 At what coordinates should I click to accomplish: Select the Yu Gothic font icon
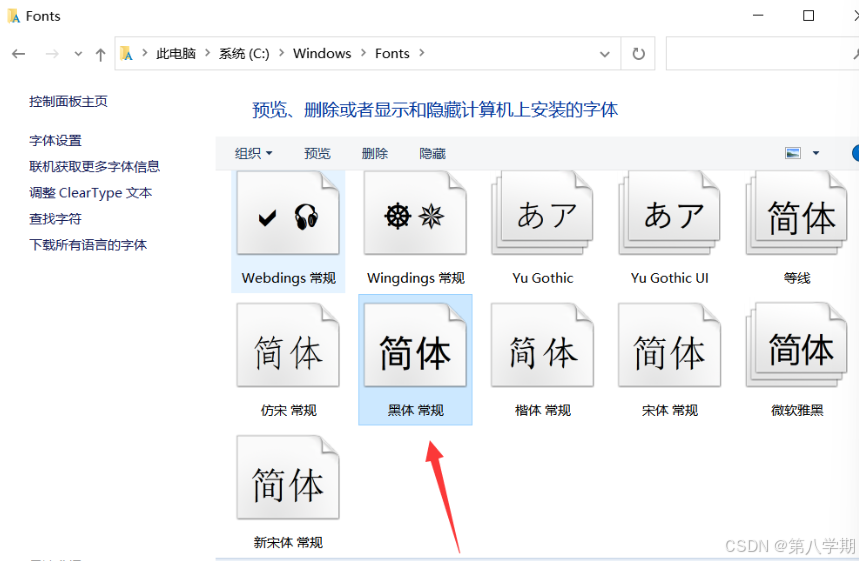click(x=542, y=214)
